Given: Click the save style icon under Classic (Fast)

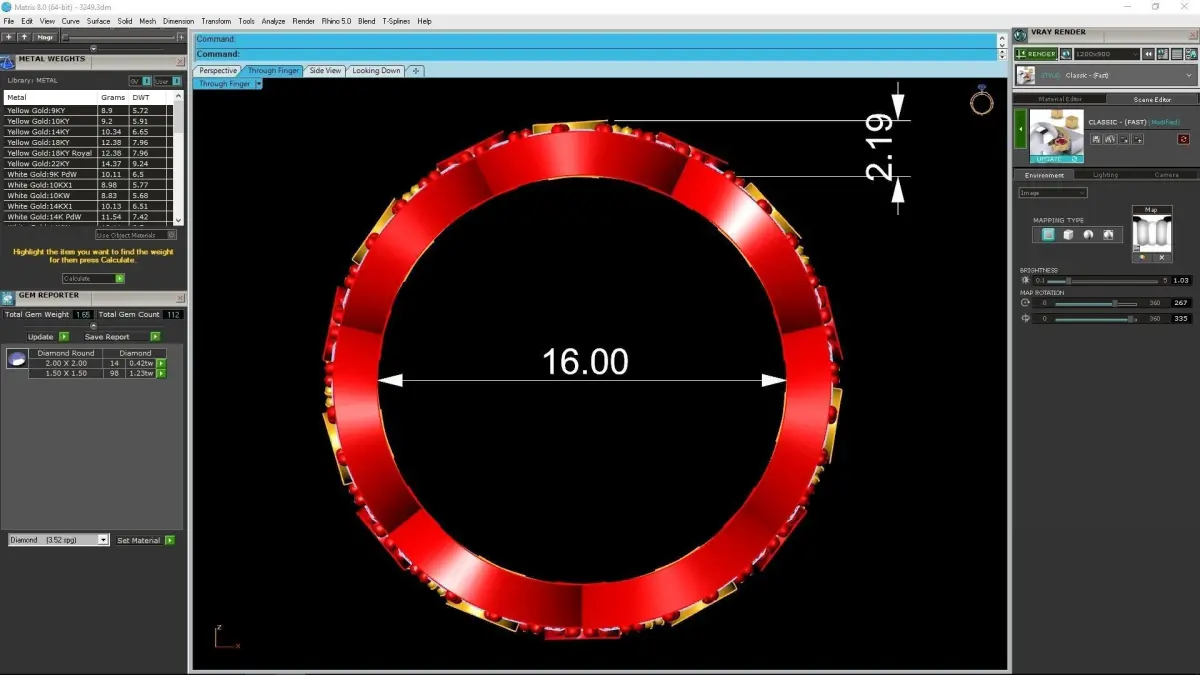Looking at the screenshot, I should [x=1097, y=139].
